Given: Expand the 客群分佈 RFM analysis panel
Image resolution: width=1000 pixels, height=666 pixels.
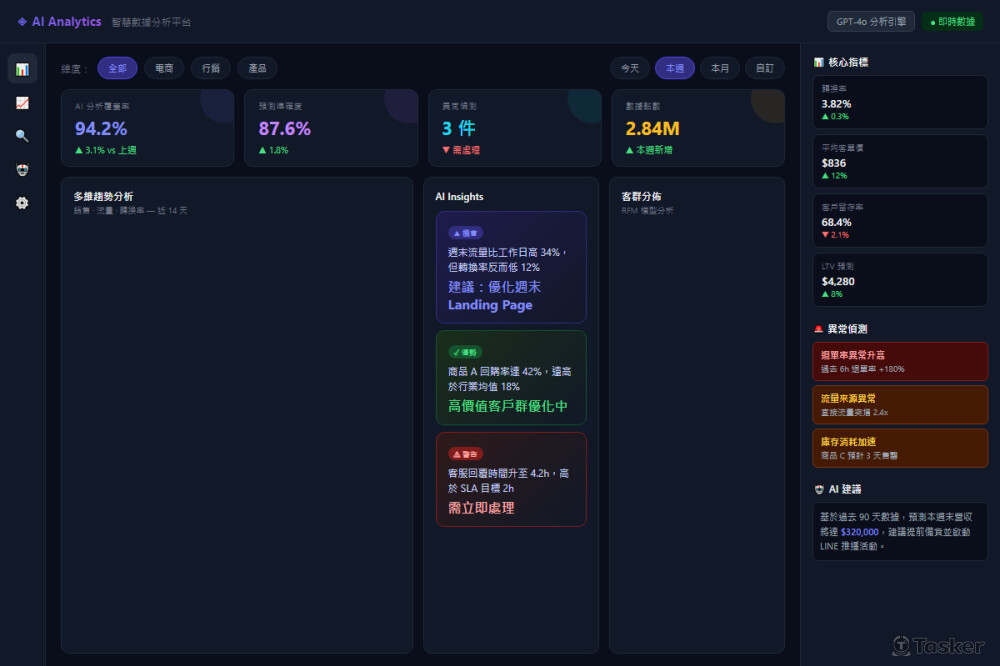Looking at the screenshot, I should 696,196.
